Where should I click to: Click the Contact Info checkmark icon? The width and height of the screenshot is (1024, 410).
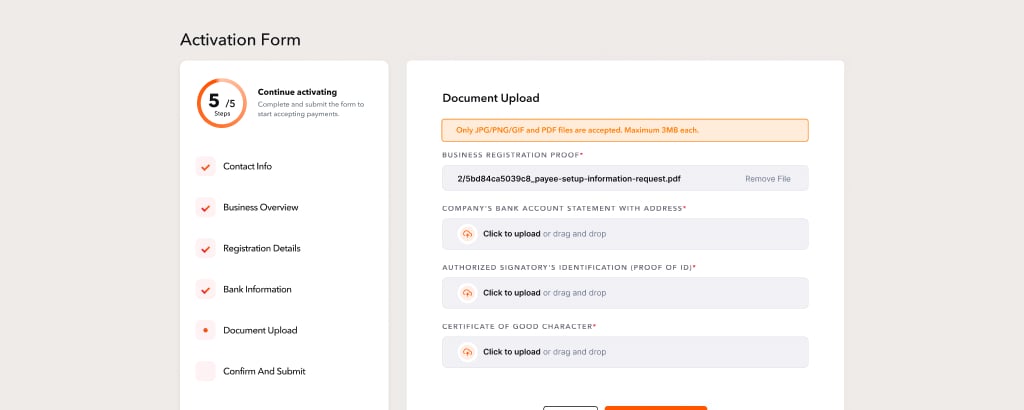pos(205,166)
